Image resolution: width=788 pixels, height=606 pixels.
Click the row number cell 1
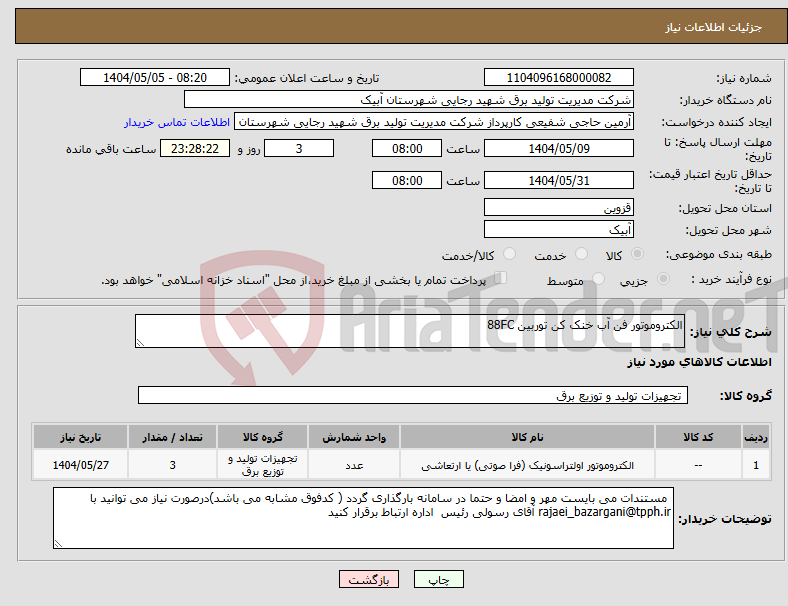point(755,465)
